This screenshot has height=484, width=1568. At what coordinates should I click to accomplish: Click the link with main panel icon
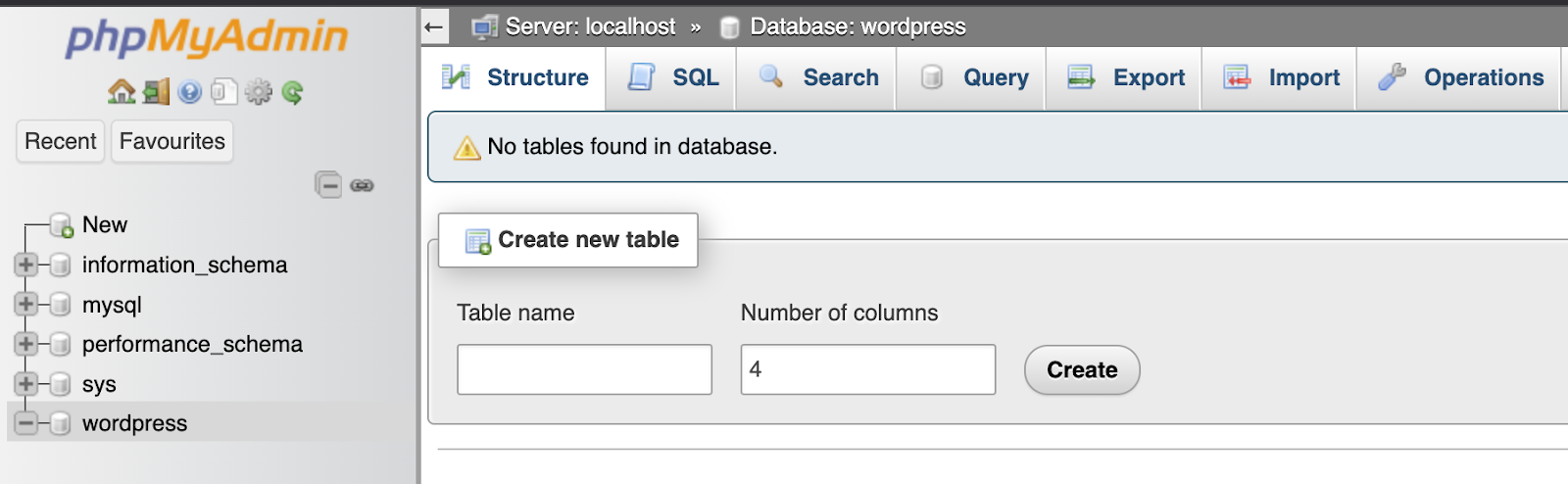pos(362,185)
